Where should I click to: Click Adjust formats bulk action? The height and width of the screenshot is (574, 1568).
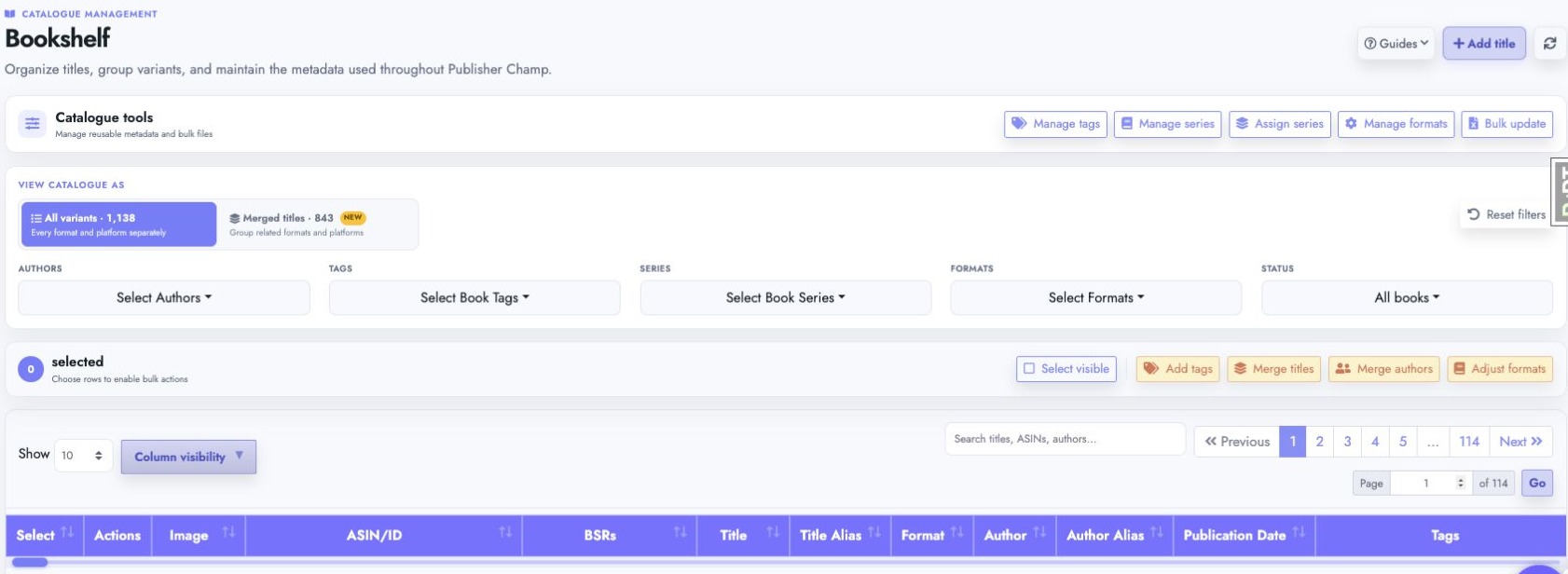[1500, 369]
